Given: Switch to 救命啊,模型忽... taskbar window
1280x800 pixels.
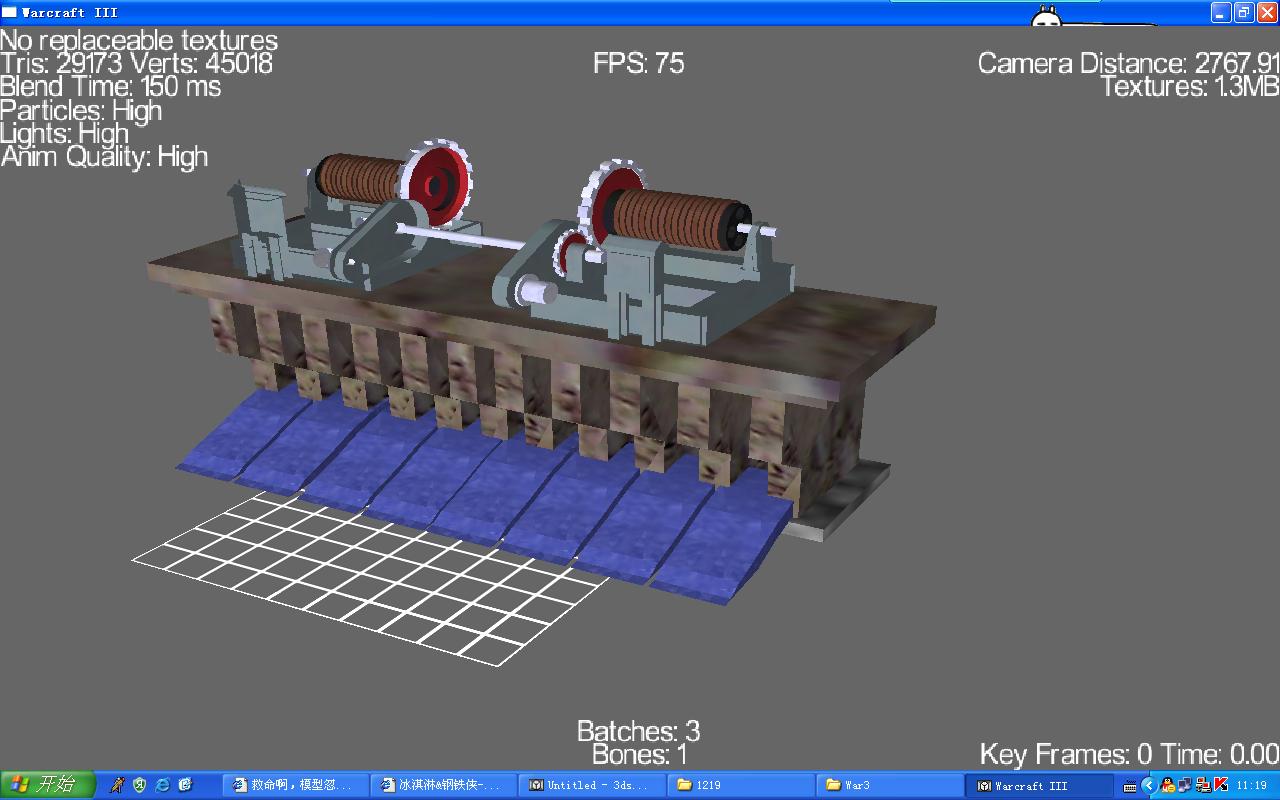Looking at the screenshot, I should [x=296, y=785].
